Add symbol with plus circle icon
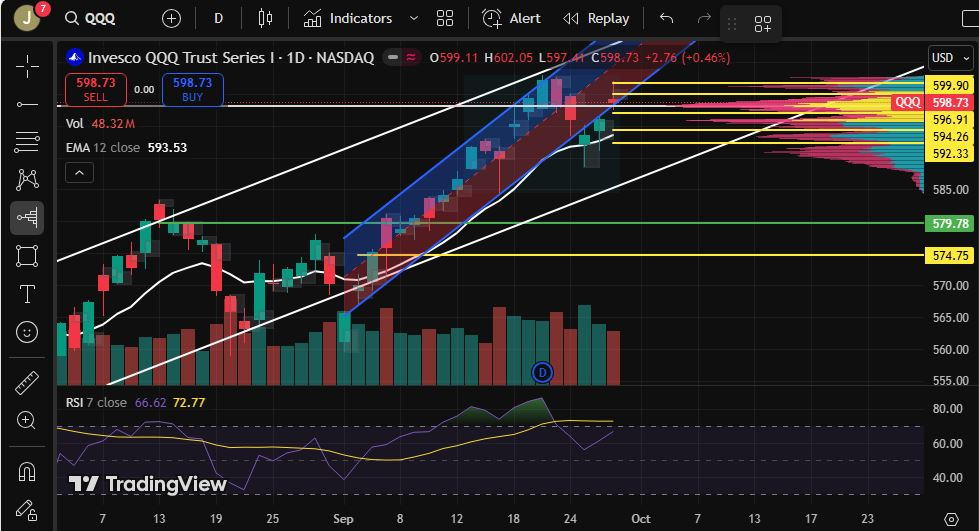 [171, 19]
